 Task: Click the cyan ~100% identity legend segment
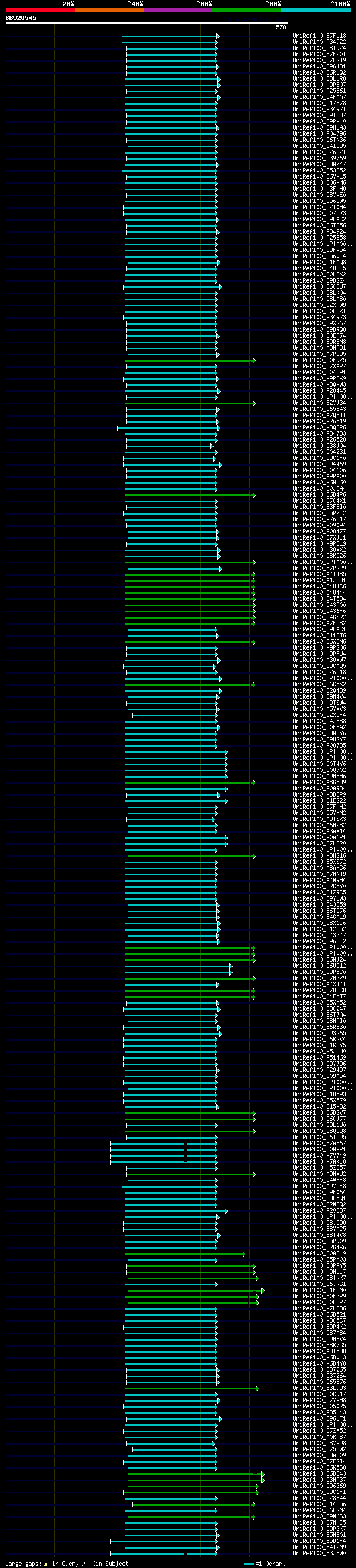coord(317,10)
